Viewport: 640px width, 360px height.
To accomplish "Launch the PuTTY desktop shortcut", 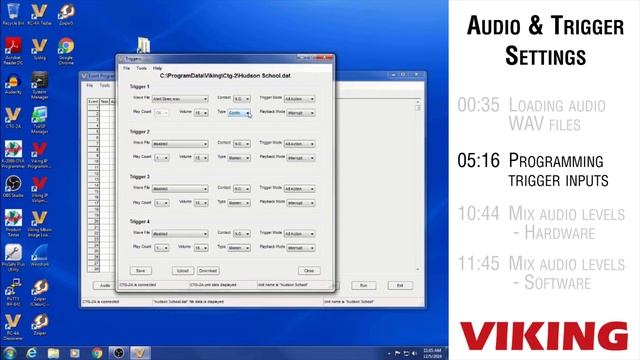I will [13, 292].
